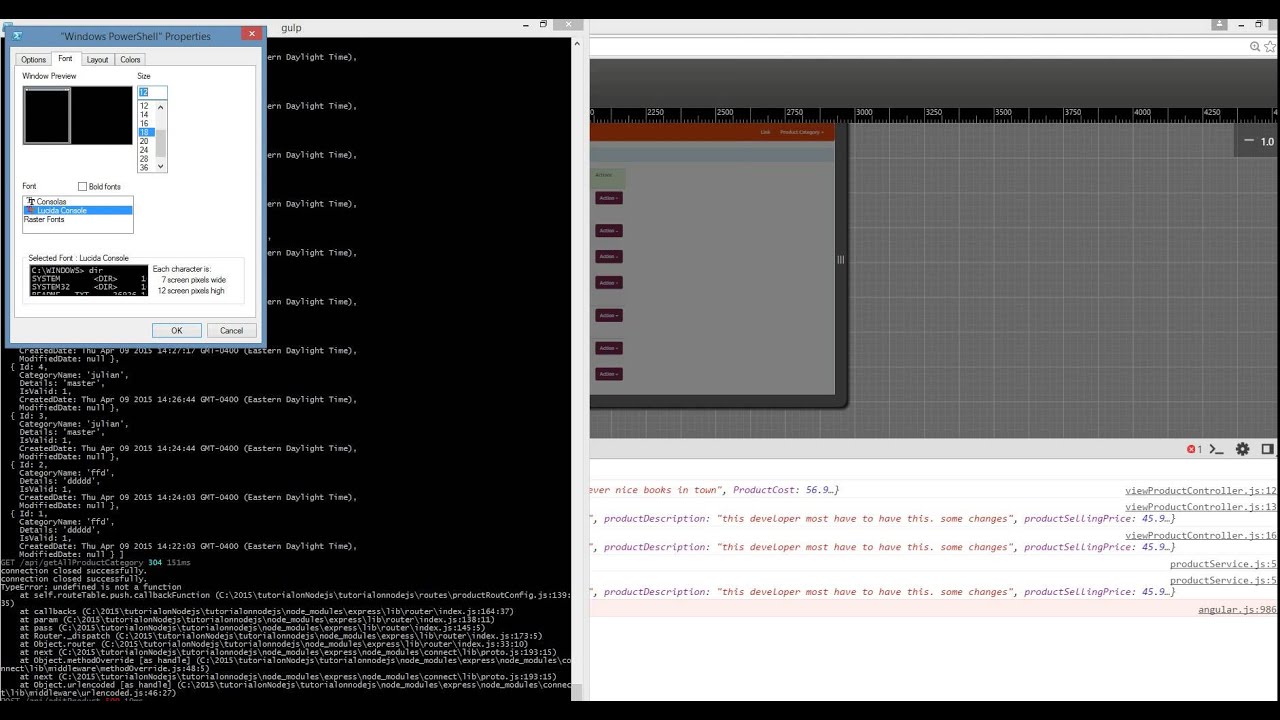
Task: Click the 3000 mark on the ruler
Action: tap(864, 113)
